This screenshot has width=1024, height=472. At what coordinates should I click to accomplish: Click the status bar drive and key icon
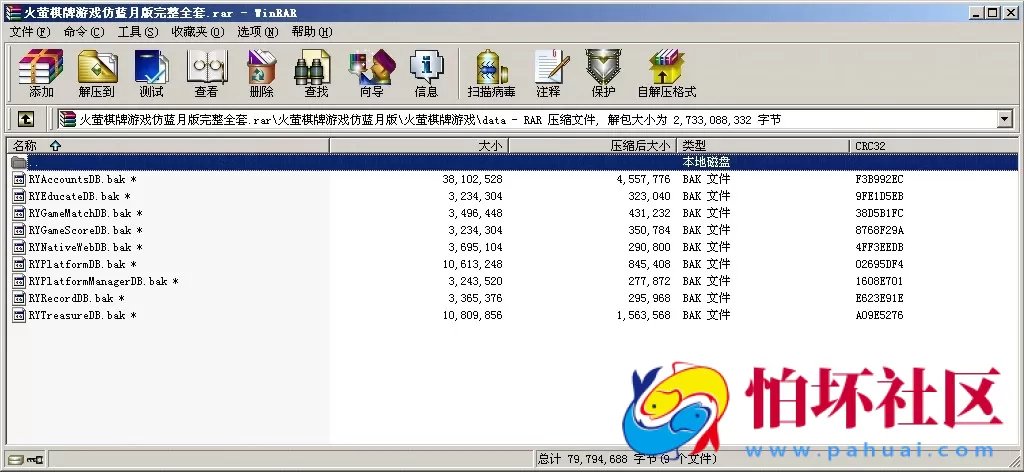click(25, 460)
